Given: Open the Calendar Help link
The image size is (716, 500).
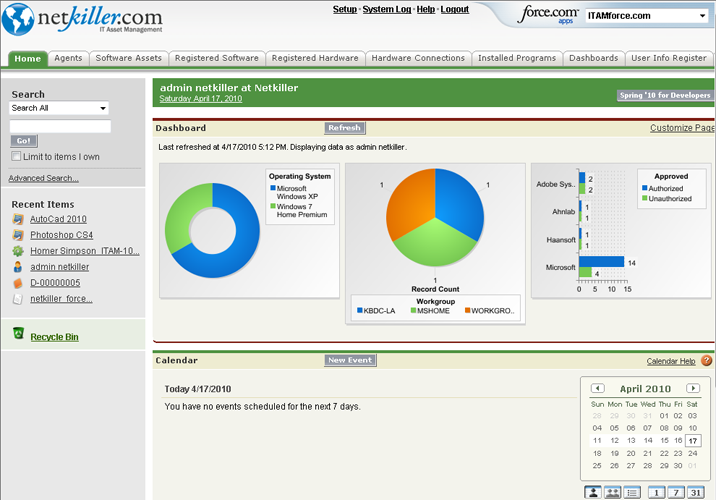Looking at the screenshot, I should (x=671, y=361).
